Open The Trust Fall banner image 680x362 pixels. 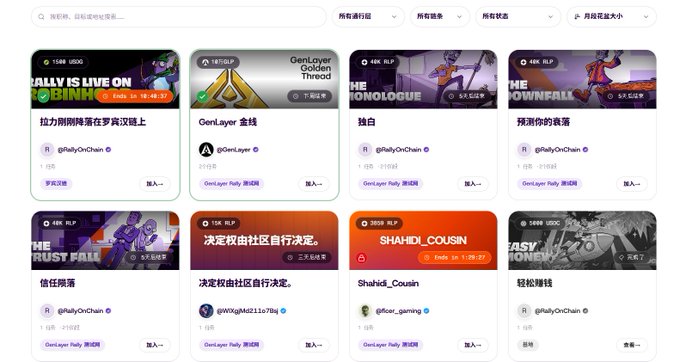pyautogui.click(x=105, y=241)
